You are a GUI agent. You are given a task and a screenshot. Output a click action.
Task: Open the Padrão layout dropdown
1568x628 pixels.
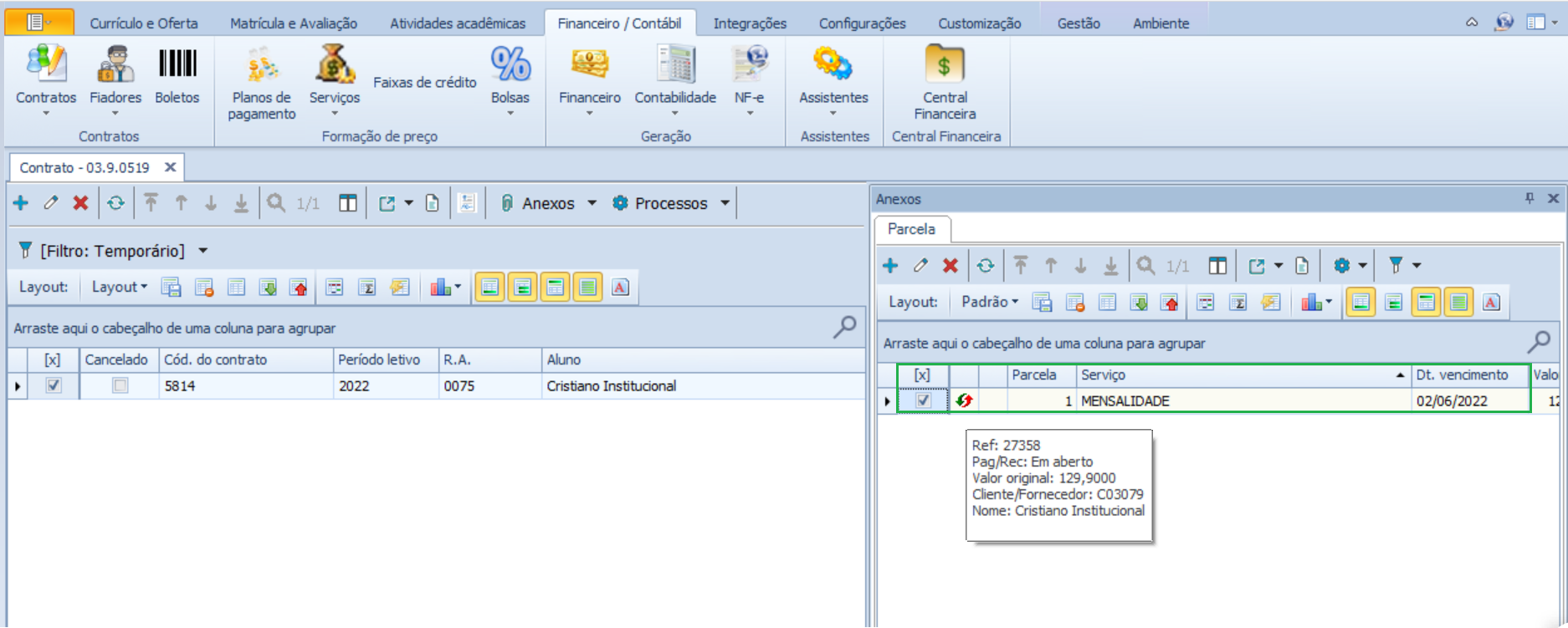click(990, 302)
